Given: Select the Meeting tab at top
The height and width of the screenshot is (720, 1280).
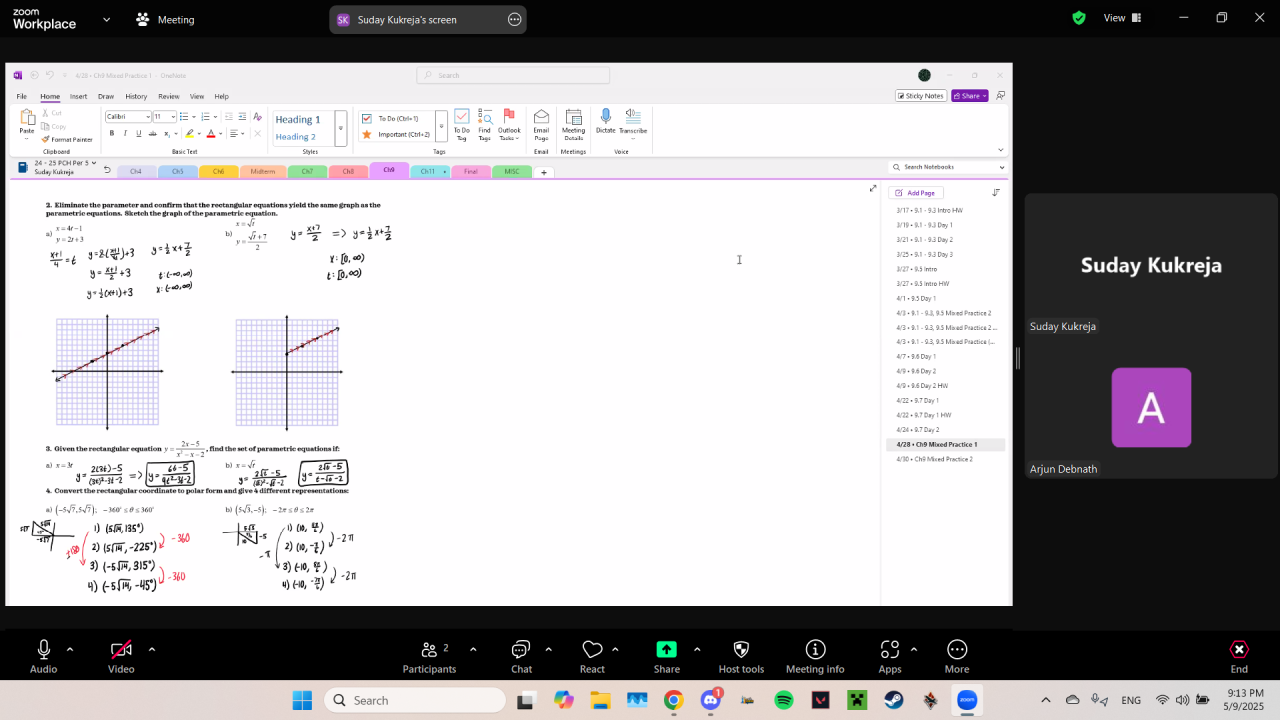Looking at the screenshot, I should (x=166, y=20).
